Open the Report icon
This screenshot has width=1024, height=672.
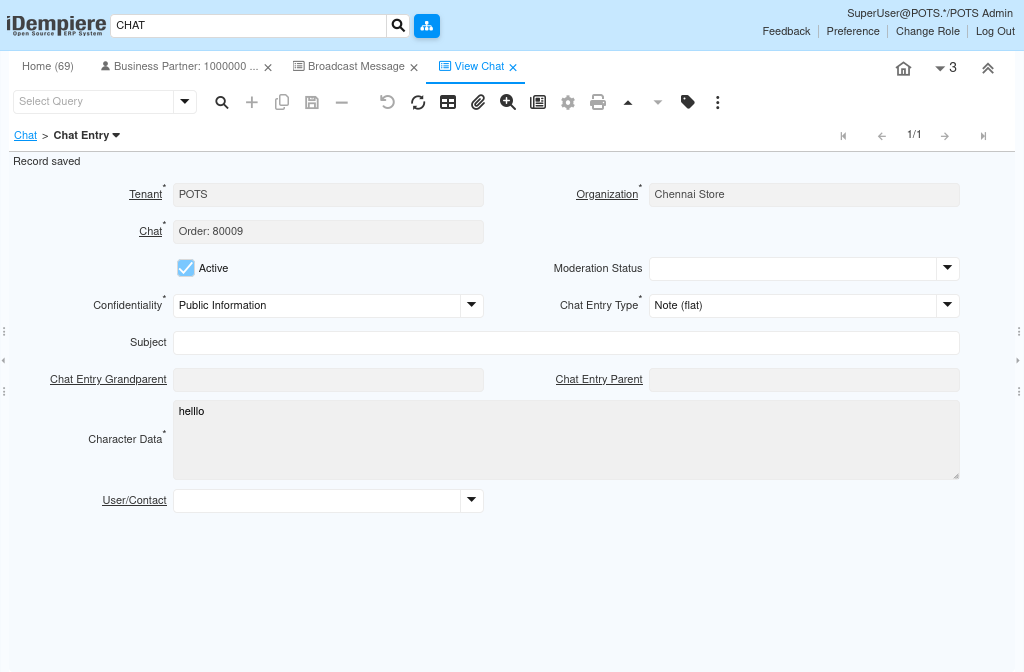click(538, 103)
